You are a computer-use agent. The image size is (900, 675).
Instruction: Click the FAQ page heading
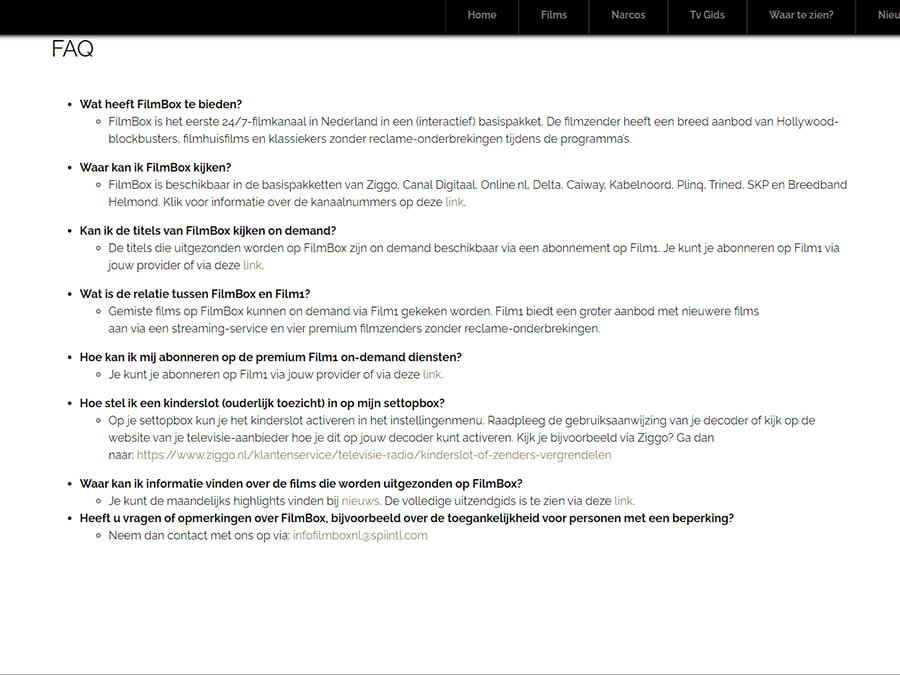click(x=72, y=49)
